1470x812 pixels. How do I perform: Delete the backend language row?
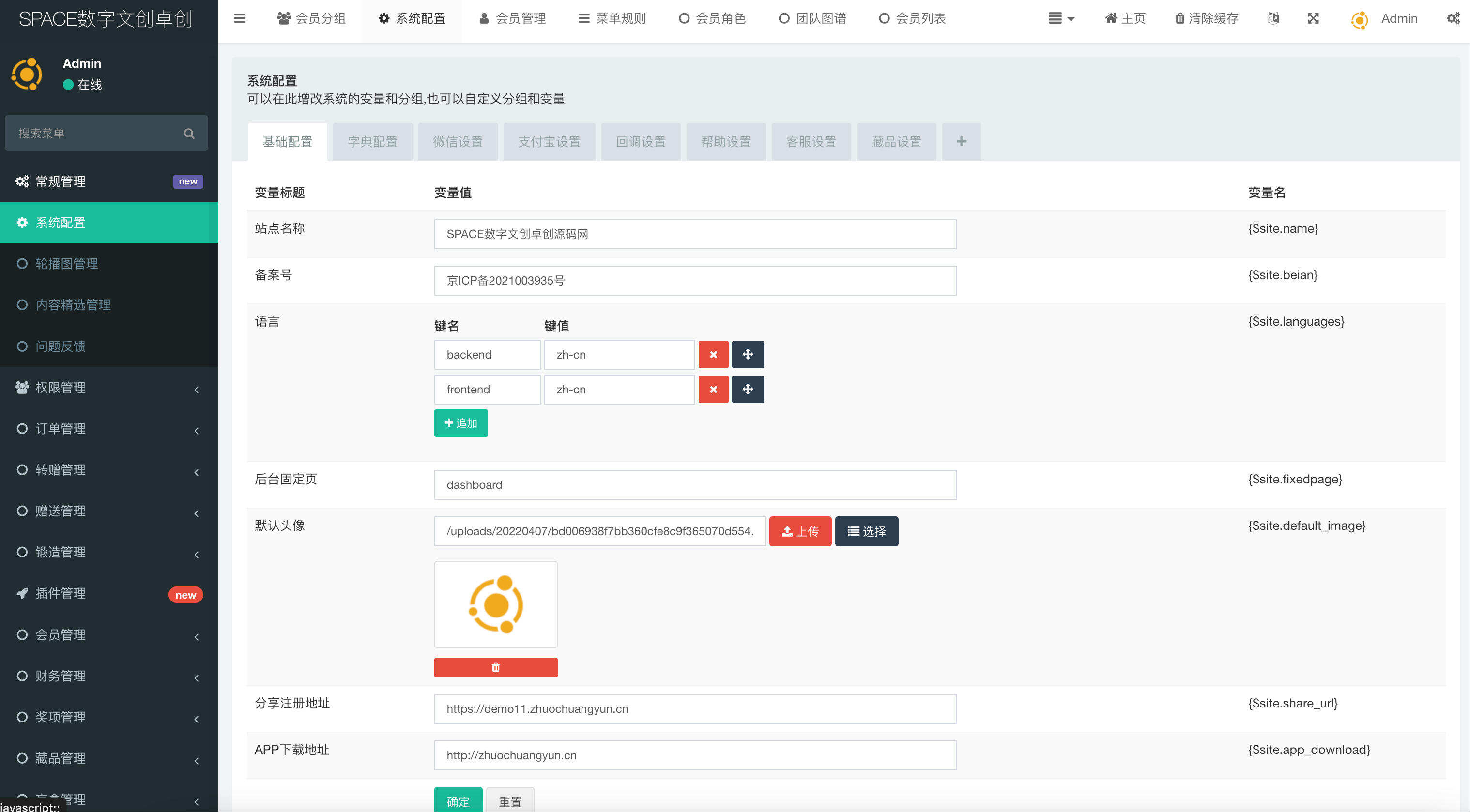(x=713, y=355)
